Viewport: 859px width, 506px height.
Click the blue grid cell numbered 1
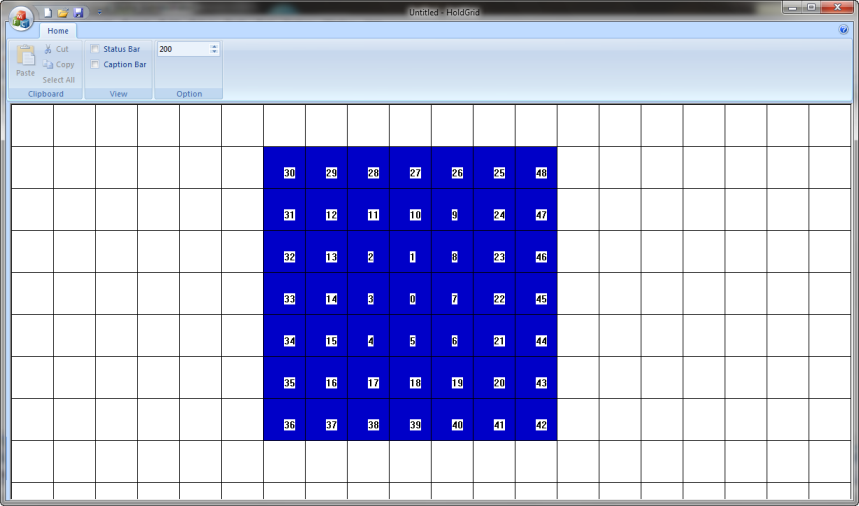click(410, 251)
